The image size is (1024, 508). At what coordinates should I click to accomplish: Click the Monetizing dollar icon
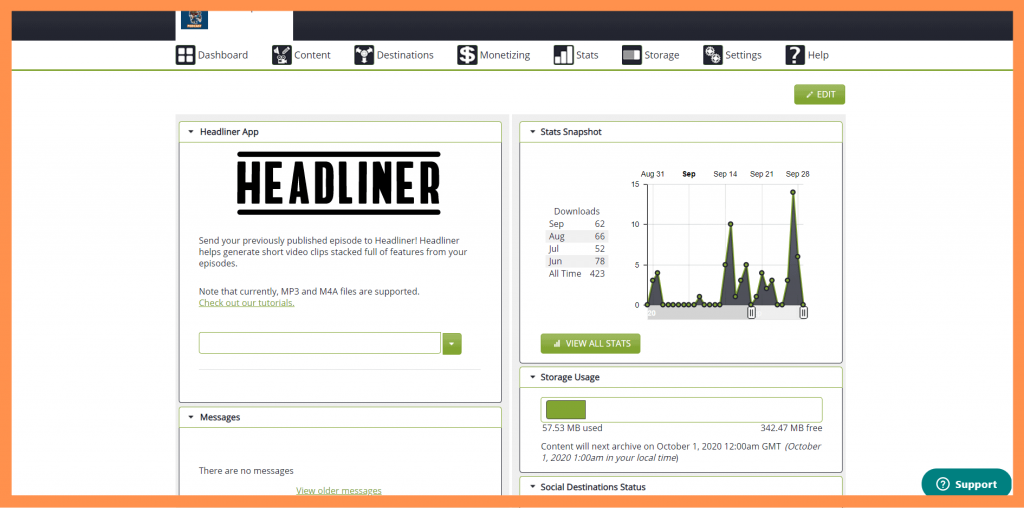pyautogui.click(x=467, y=55)
